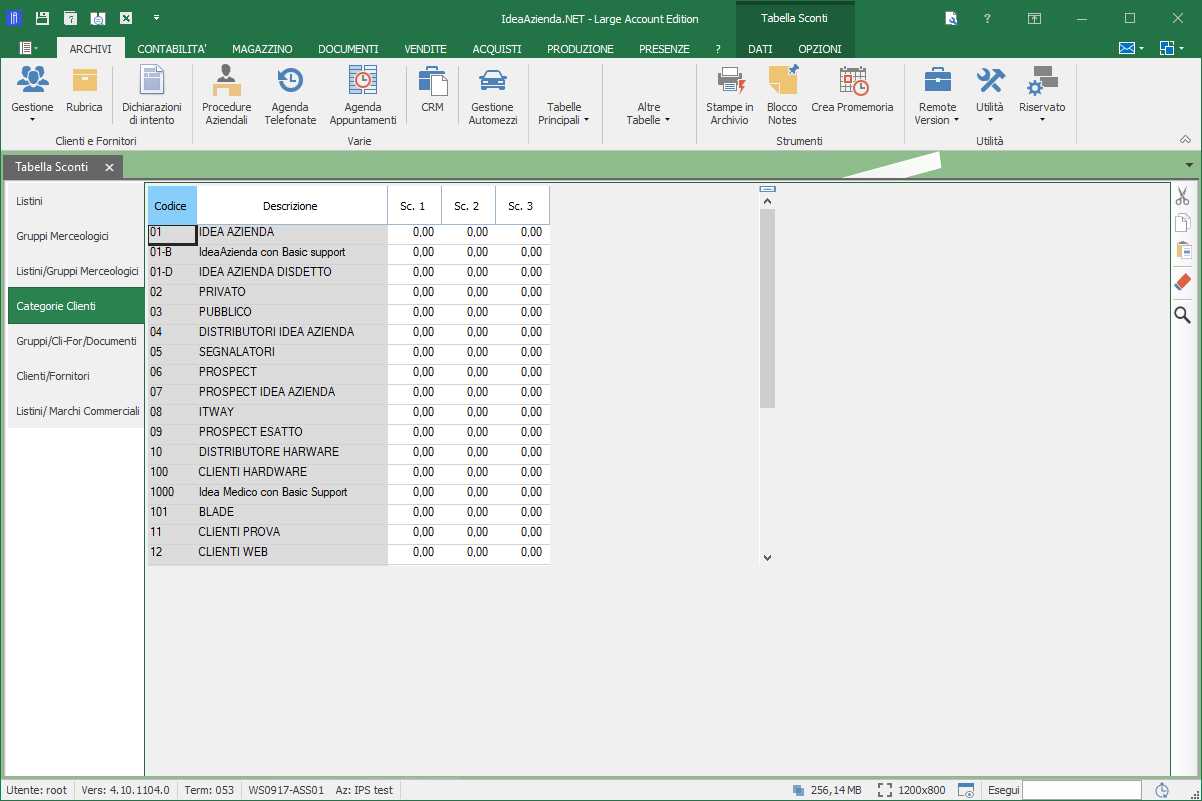The height and width of the screenshot is (801, 1202).
Task: Open the mail envelope dropdown
Action: tap(1131, 48)
